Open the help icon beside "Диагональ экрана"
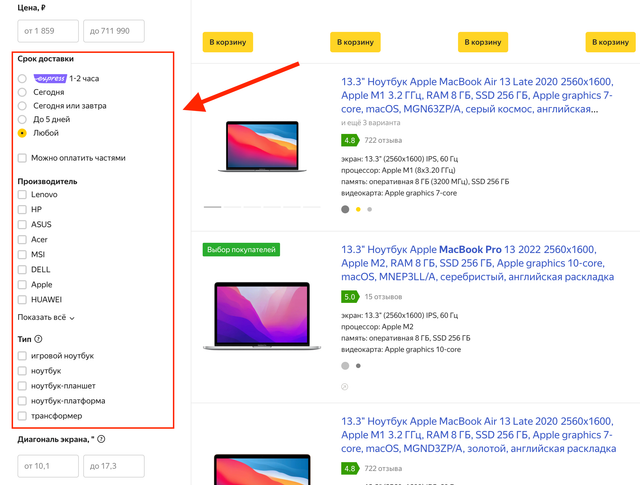640x485 pixels. [x=102, y=439]
